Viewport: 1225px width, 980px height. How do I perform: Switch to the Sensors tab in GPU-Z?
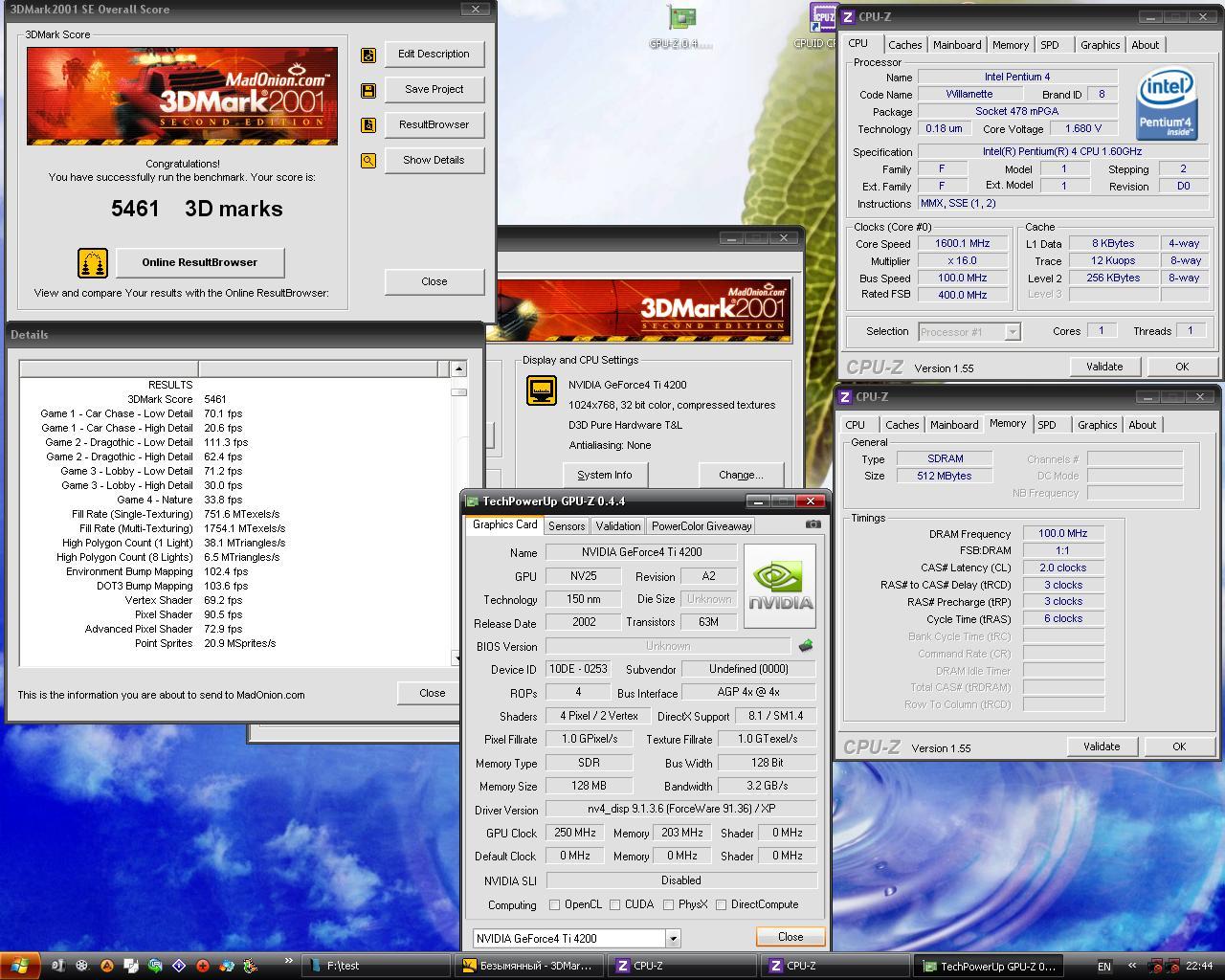(x=567, y=526)
